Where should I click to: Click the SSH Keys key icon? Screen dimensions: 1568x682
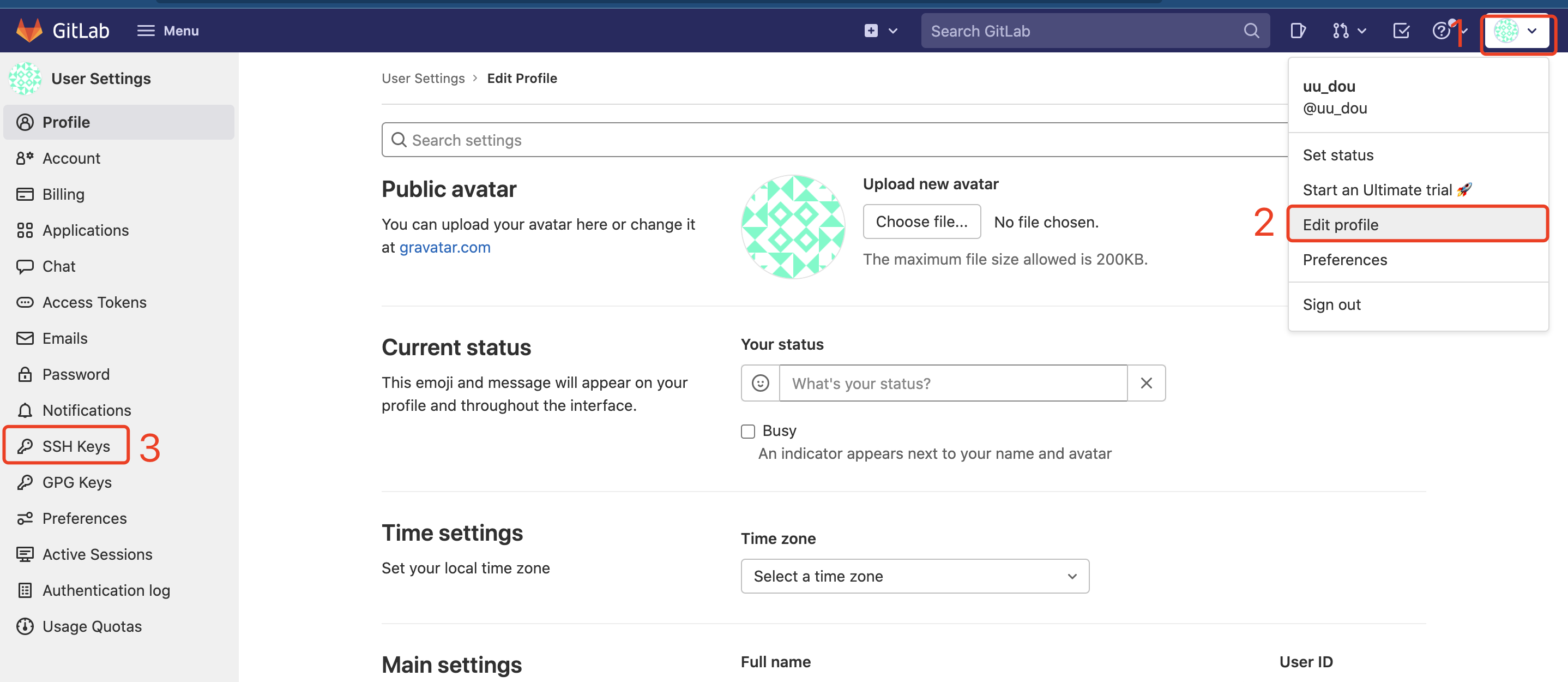click(25, 446)
